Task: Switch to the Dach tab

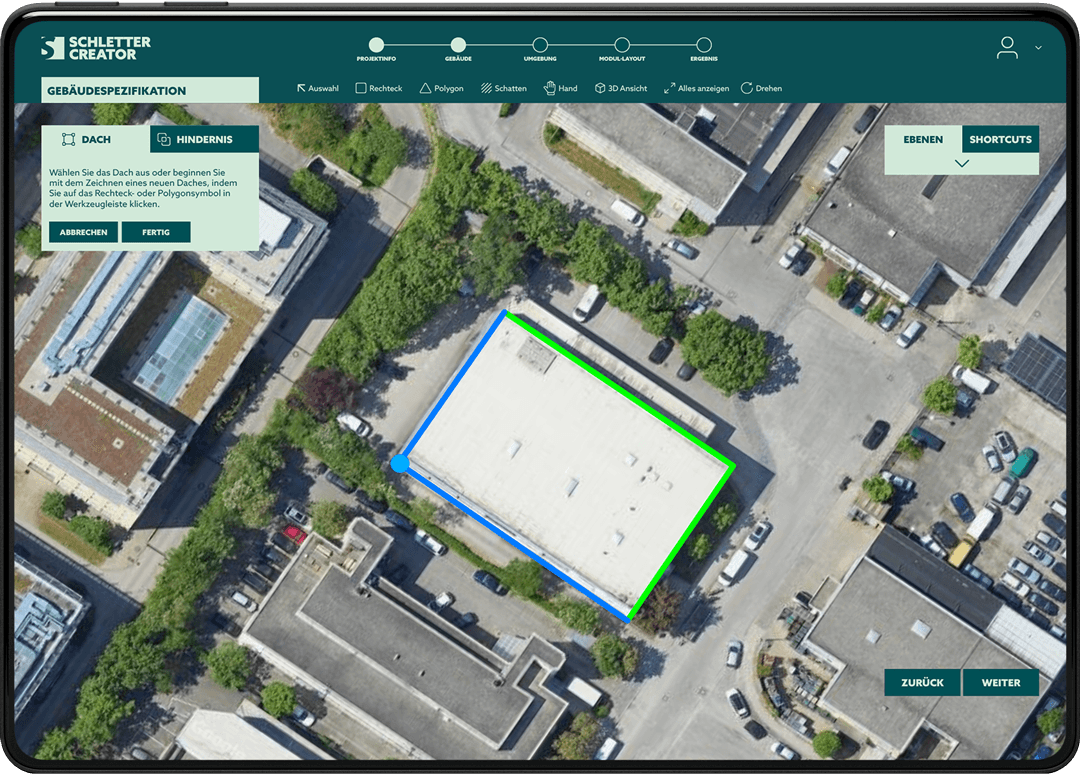Action: (96, 139)
